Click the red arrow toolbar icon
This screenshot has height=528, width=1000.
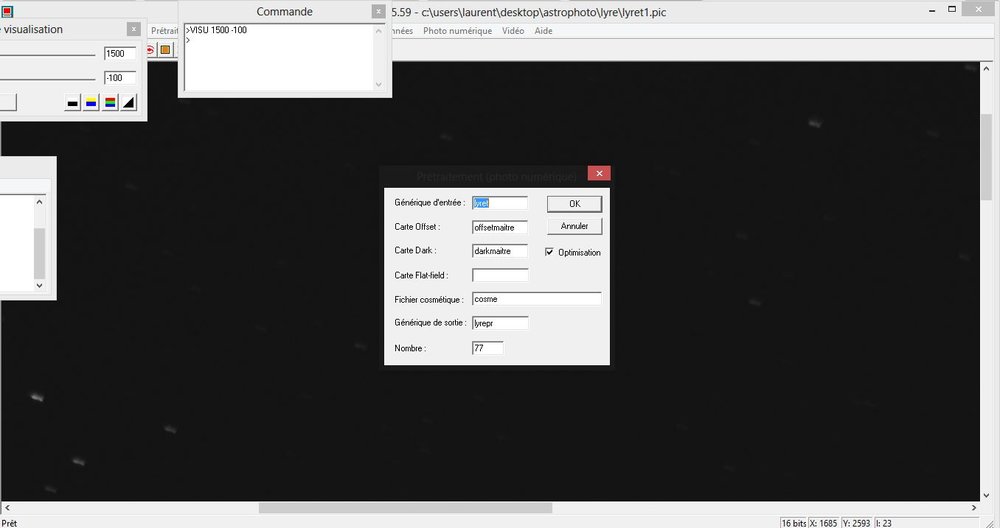(x=151, y=50)
